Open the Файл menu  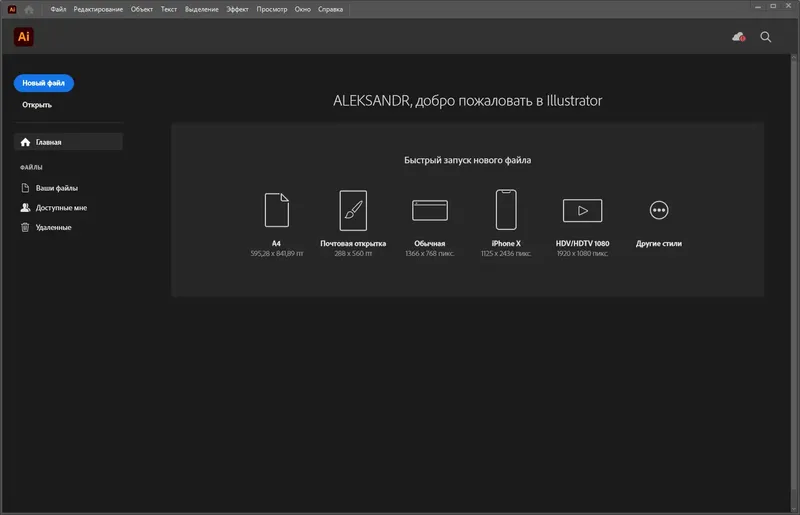click(58, 9)
